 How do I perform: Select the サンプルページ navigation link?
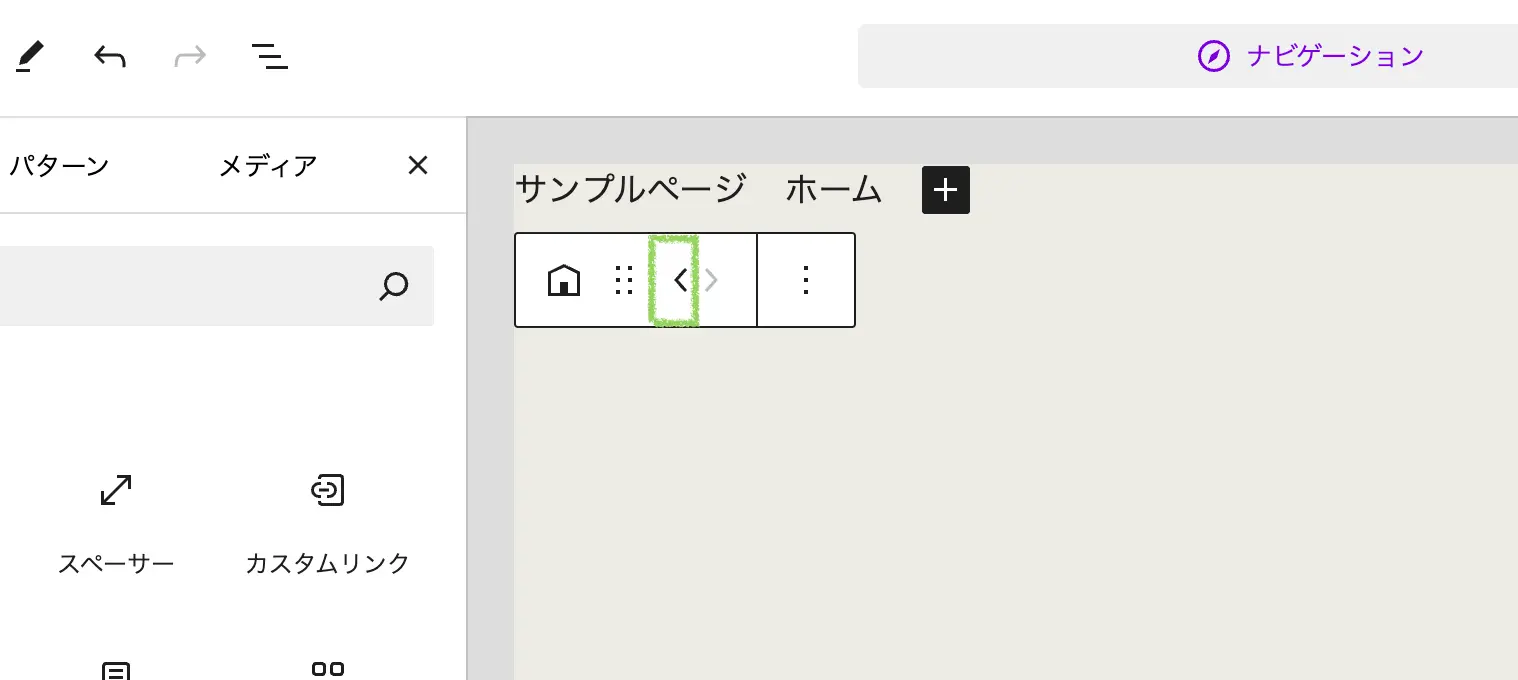coord(630,189)
